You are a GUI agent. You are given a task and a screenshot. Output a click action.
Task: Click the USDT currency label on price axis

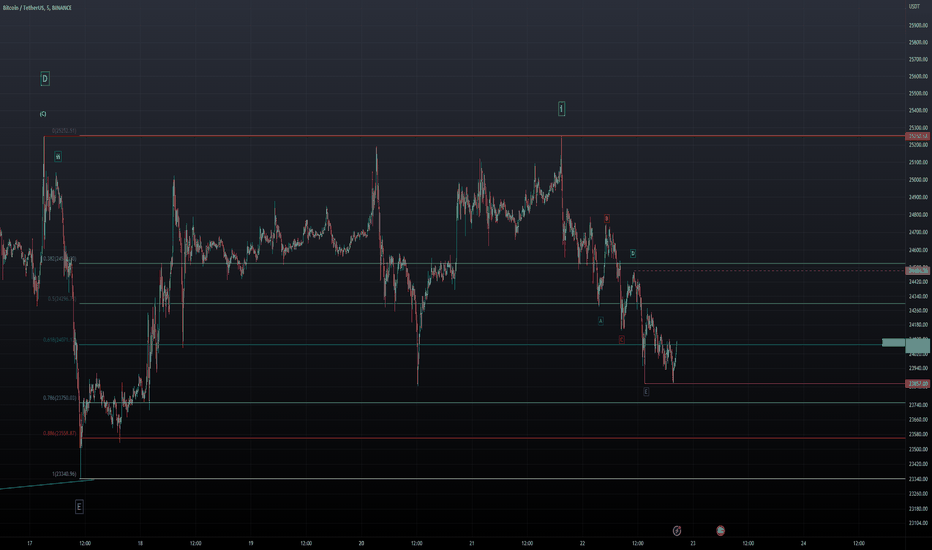914,7
